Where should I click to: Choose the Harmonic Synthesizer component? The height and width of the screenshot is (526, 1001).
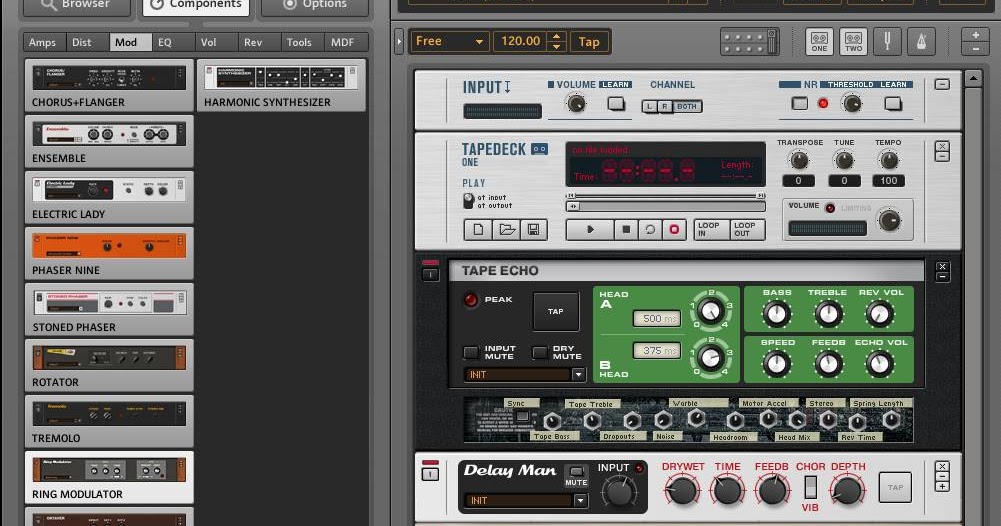pos(282,86)
